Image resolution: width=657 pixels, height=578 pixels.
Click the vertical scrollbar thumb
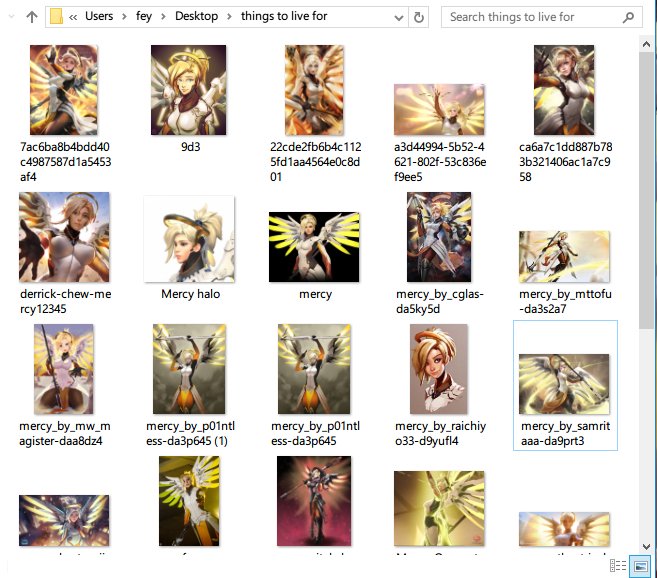point(646,191)
